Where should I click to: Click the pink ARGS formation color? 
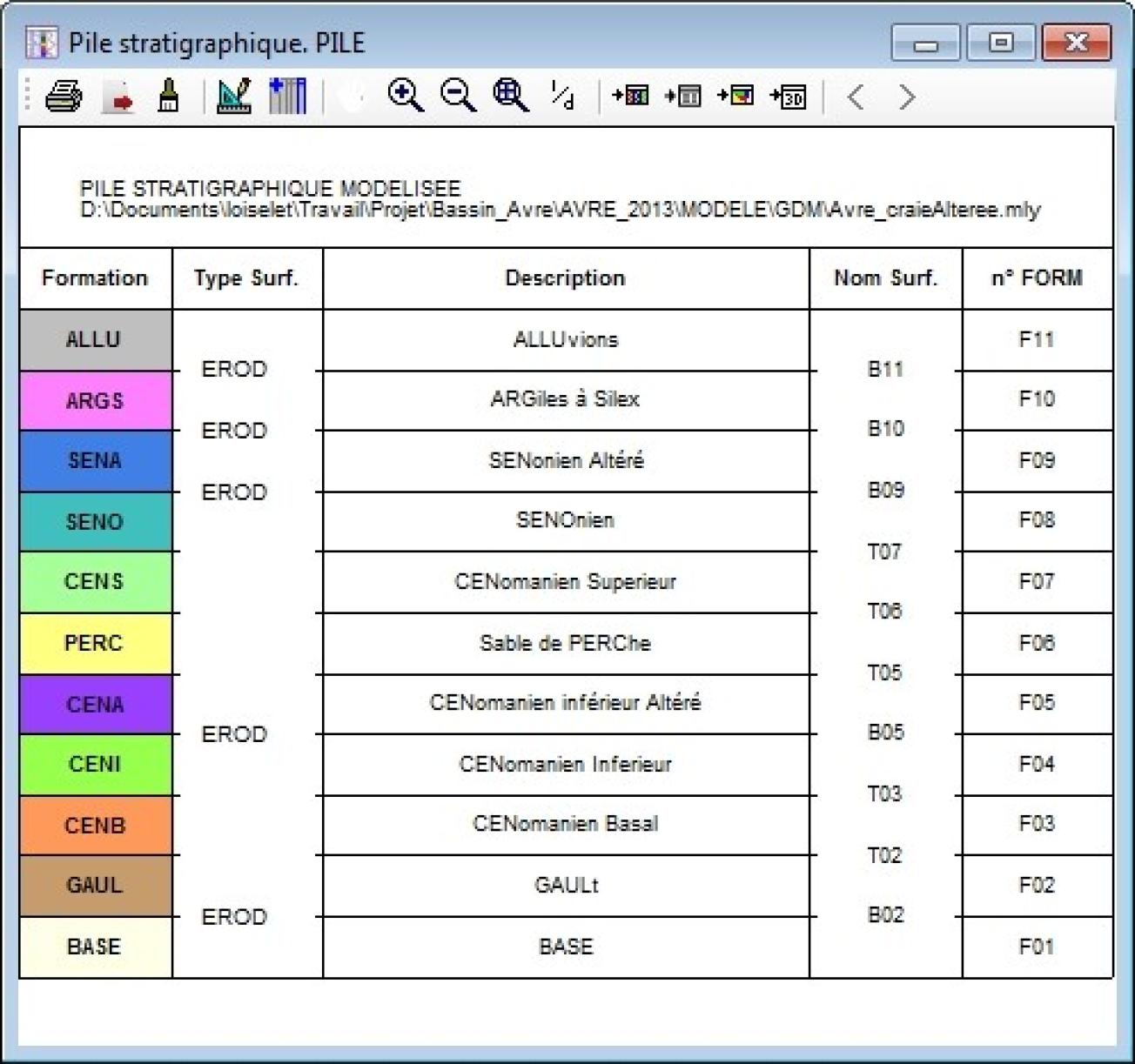94,400
